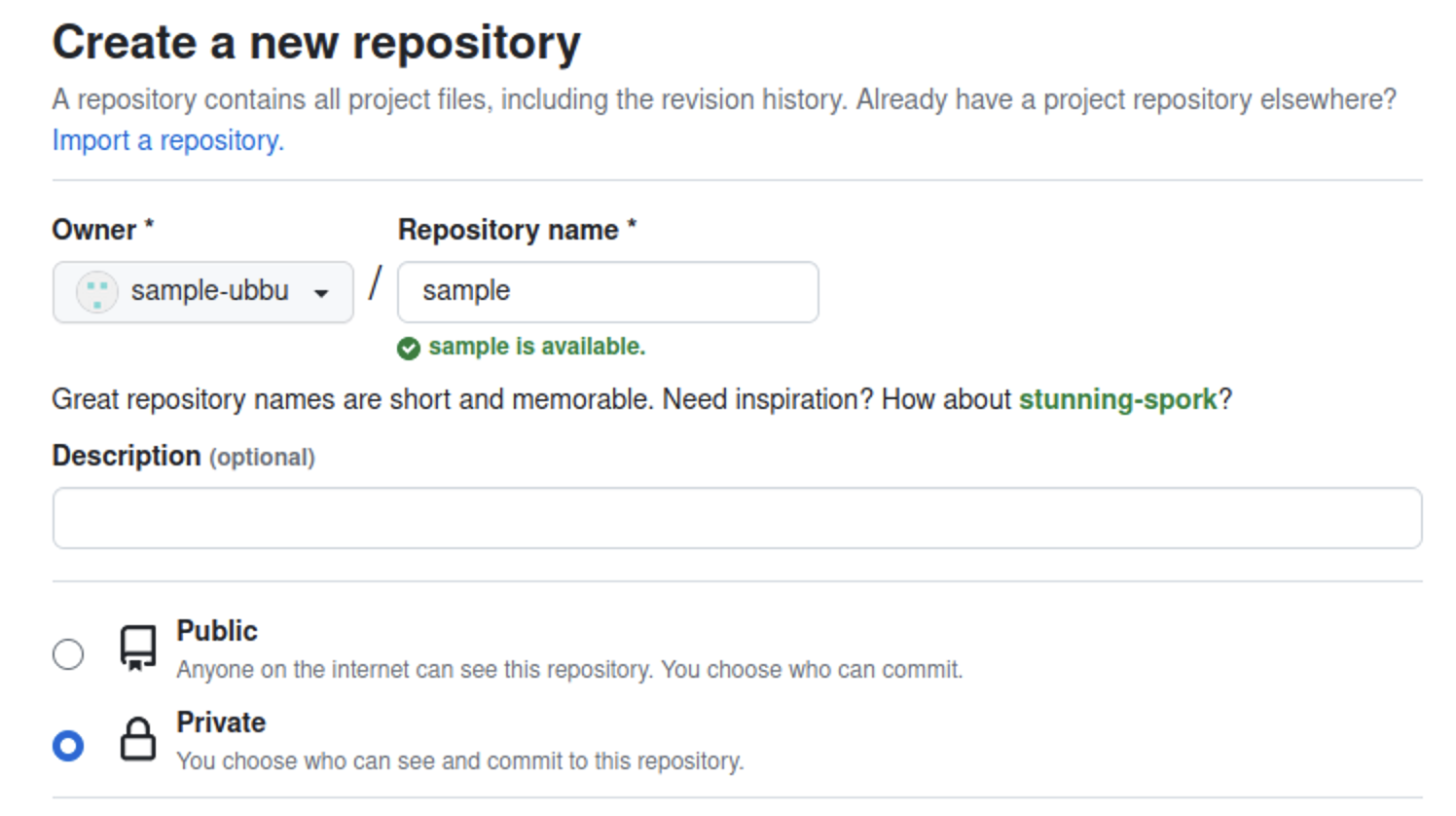Click the Private option label text
Image resolution: width=1456 pixels, height=816 pixels.
221,723
